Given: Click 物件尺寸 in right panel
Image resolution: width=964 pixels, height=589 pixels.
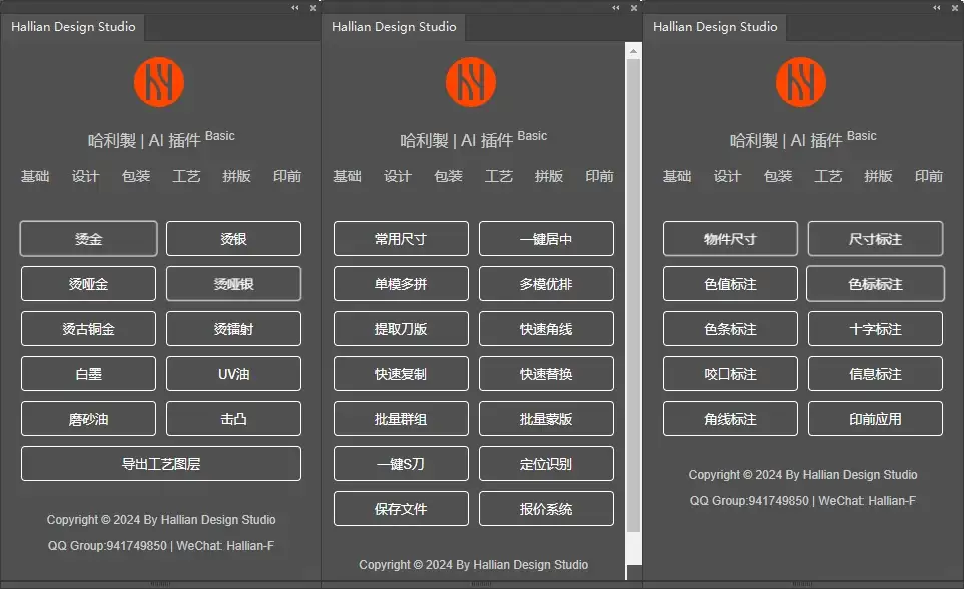Looking at the screenshot, I should (730, 239).
